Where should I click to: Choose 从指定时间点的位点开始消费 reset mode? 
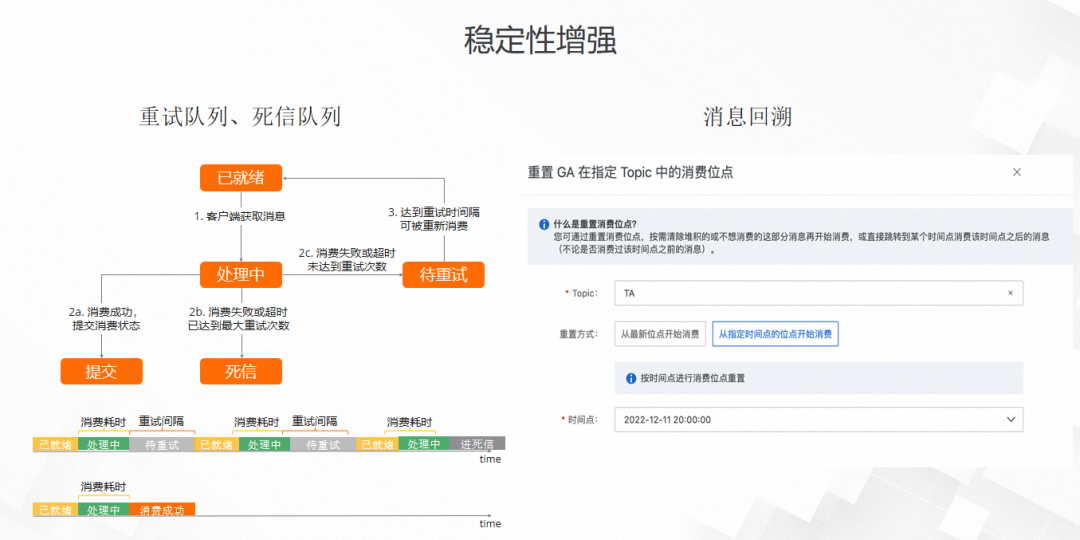[x=775, y=334]
